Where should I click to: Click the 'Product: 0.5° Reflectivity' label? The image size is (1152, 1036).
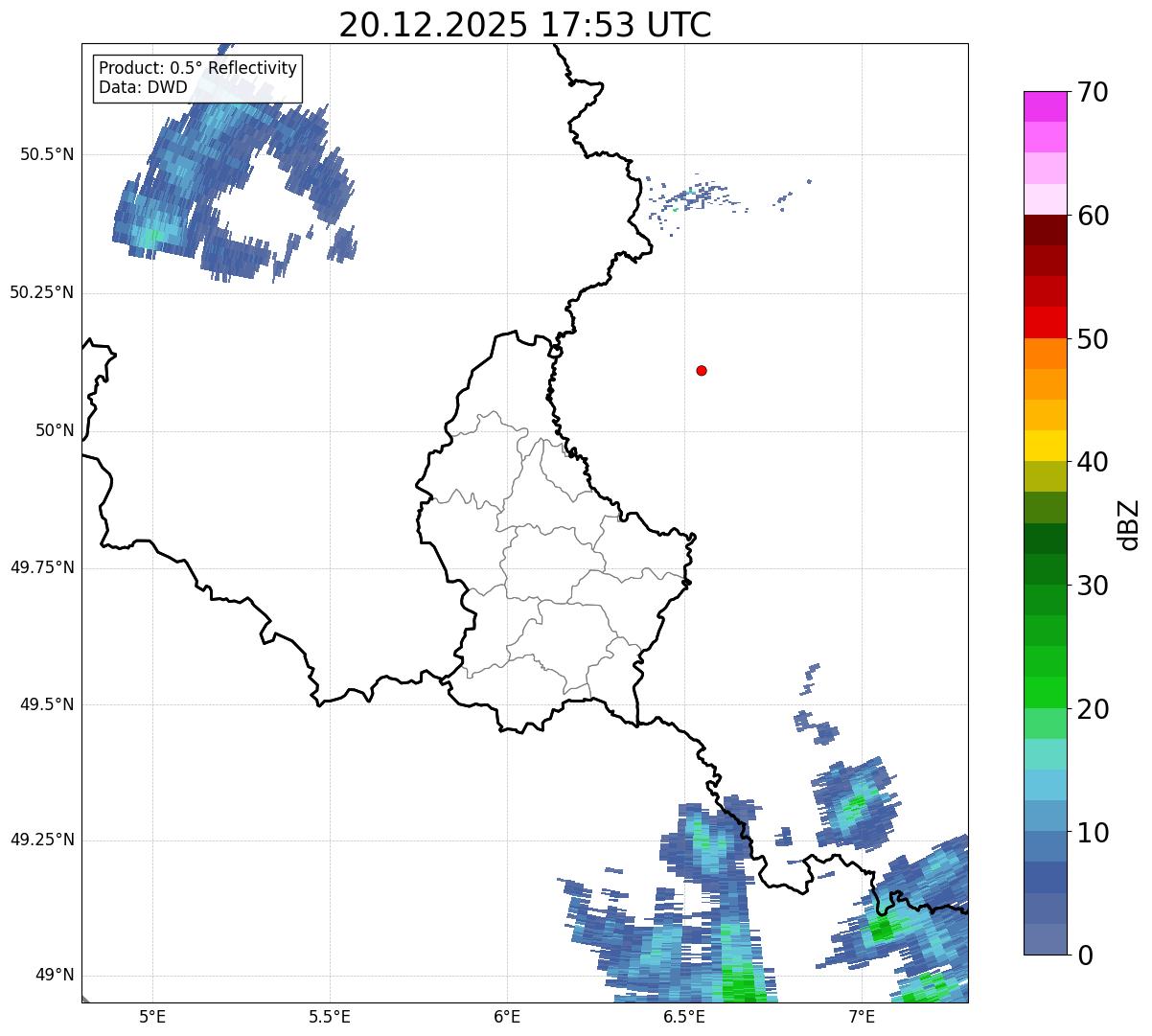click(x=198, y=69)
